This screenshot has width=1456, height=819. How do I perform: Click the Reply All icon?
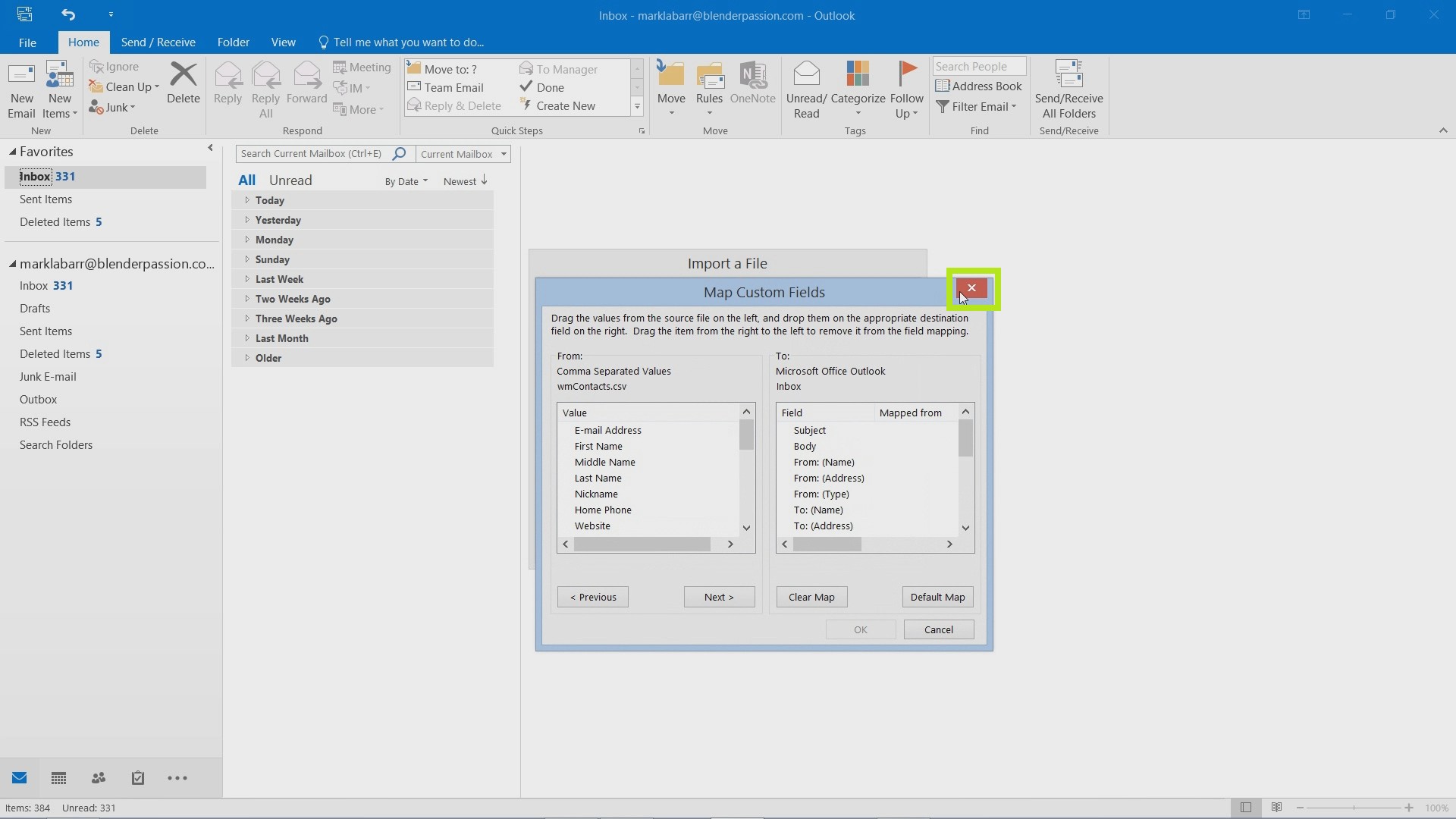point(265,89)
